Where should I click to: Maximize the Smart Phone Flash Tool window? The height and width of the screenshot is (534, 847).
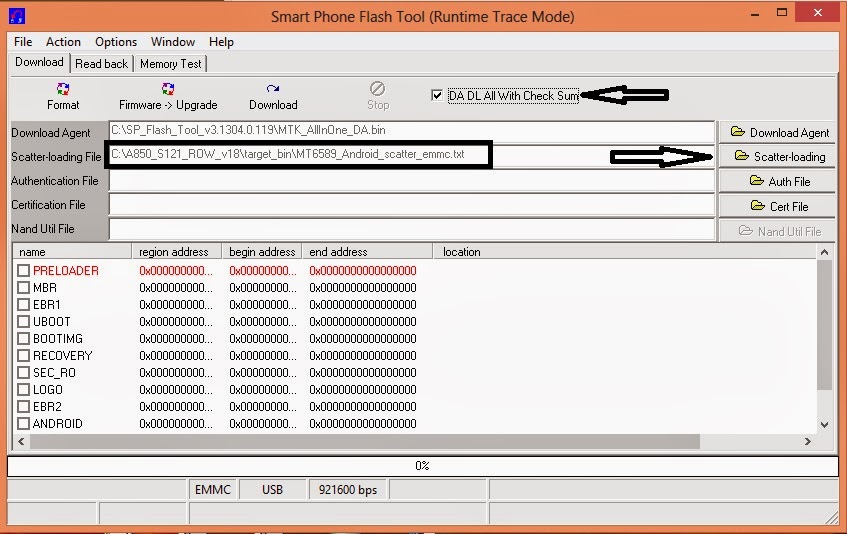[x=782, y=13]
